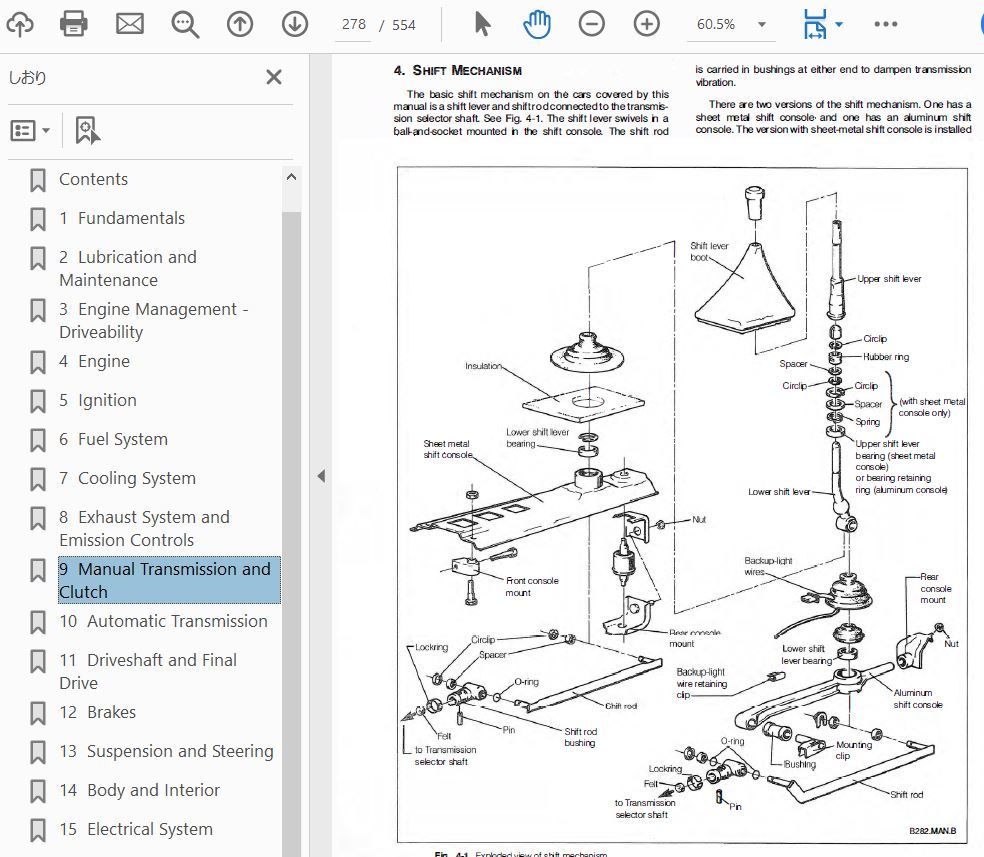Open bookmark 7 Cooling System

click(x=127, y=478)
